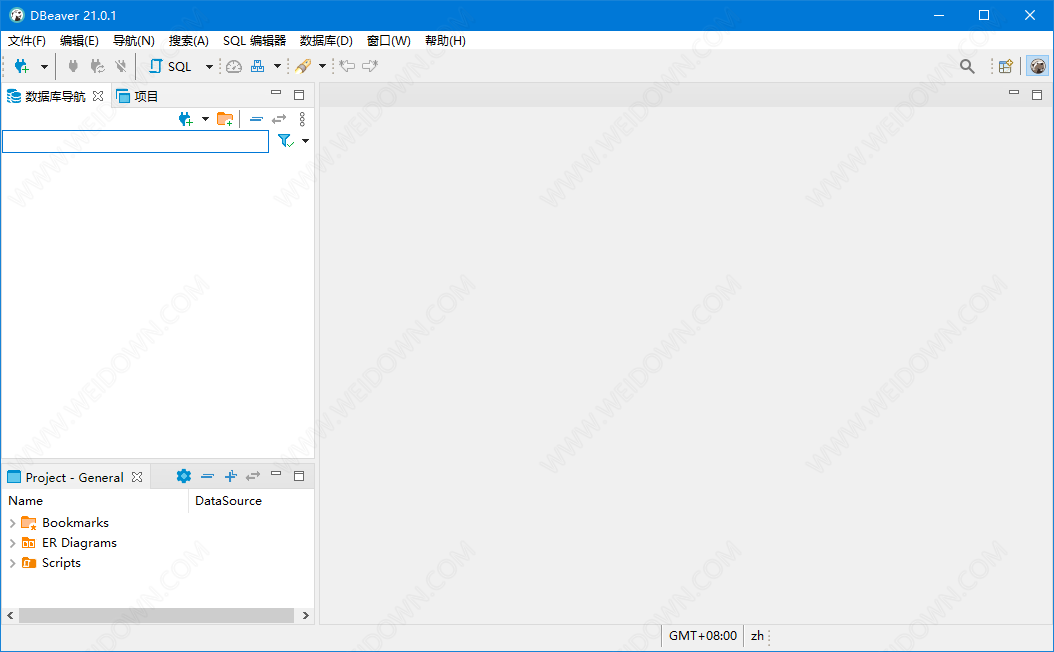The width and height of the screenshot is (1054, 652).
Task: Toggle link with editor in navigator
Action: click(279, 119)
